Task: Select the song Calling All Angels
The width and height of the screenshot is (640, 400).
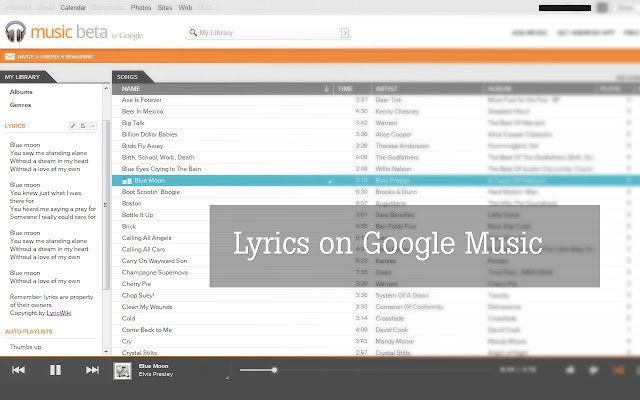Action: pos(147,238)
